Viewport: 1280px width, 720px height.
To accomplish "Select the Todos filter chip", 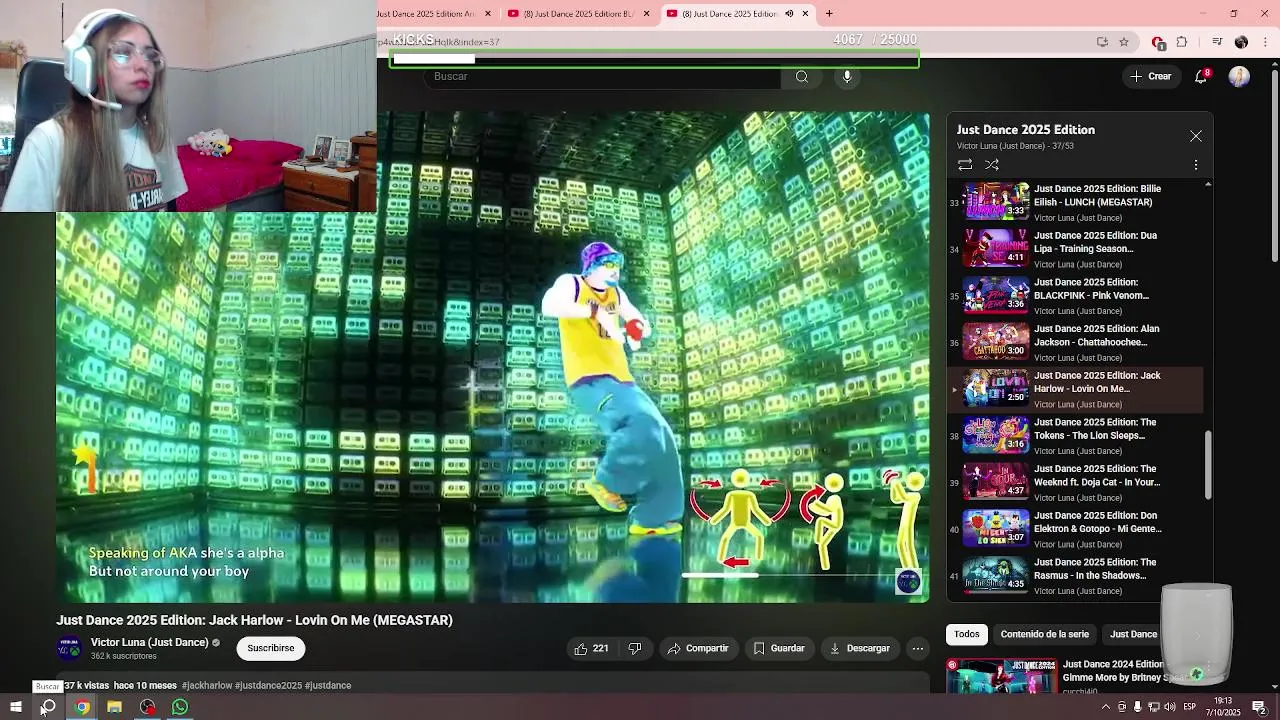I will [x=966, y=634].
